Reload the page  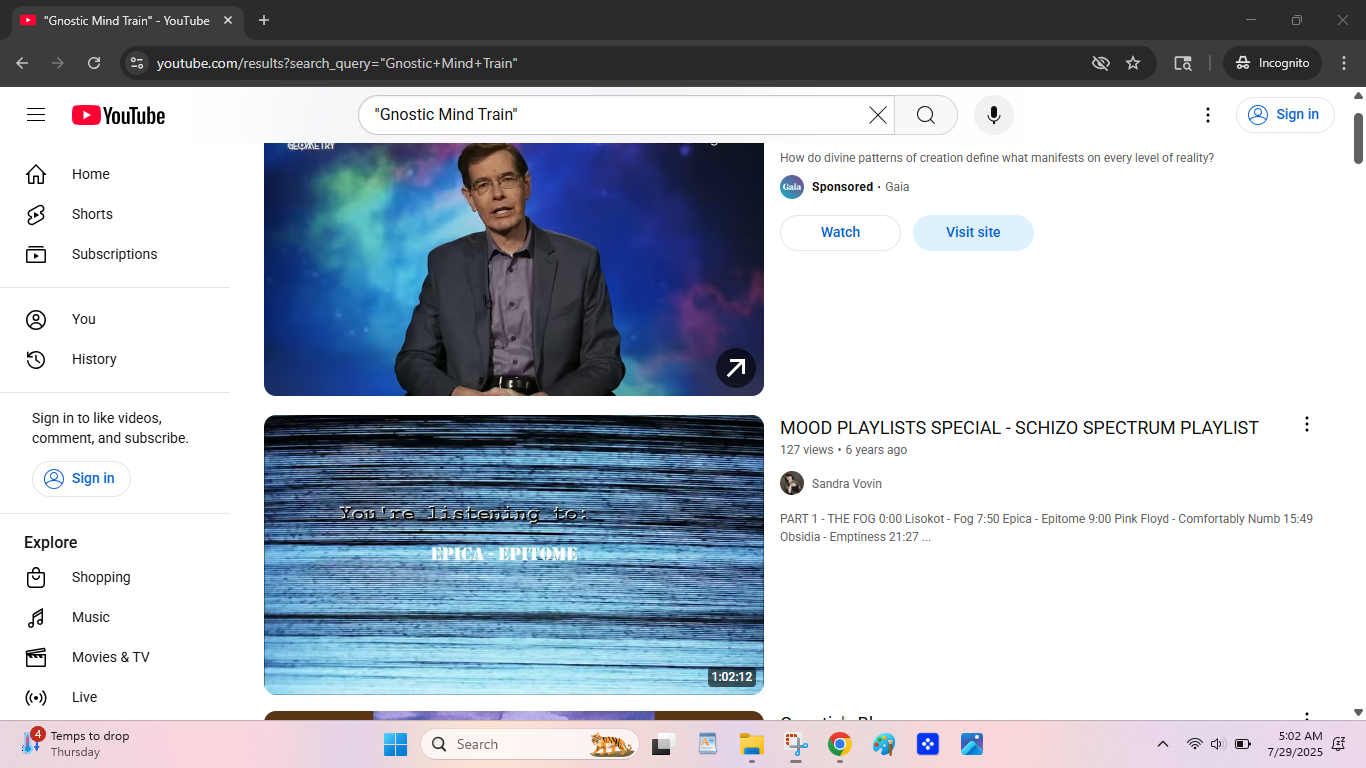94,63
